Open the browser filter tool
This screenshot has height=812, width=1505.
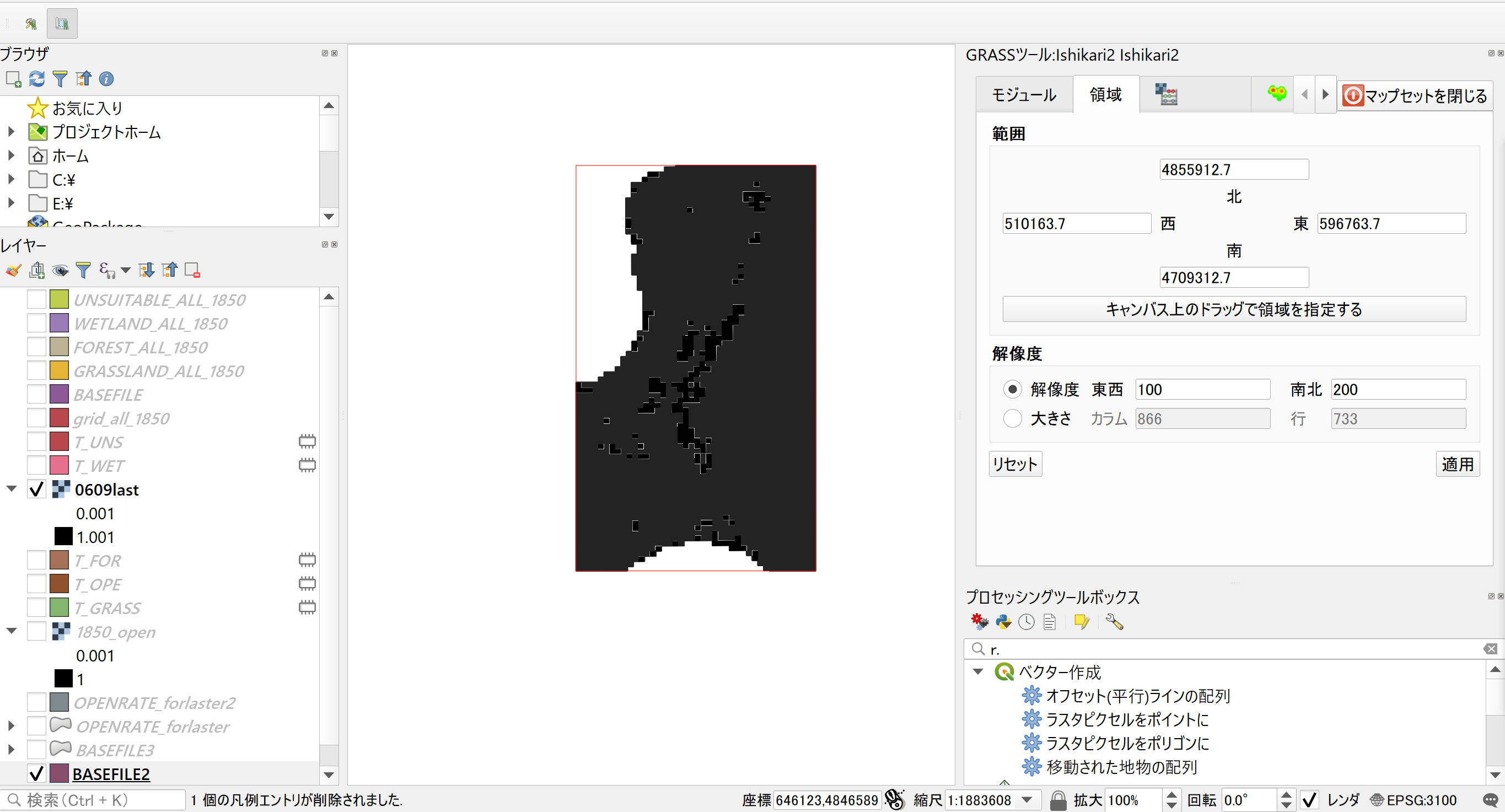pyautogui.click(x=60, y=79)
